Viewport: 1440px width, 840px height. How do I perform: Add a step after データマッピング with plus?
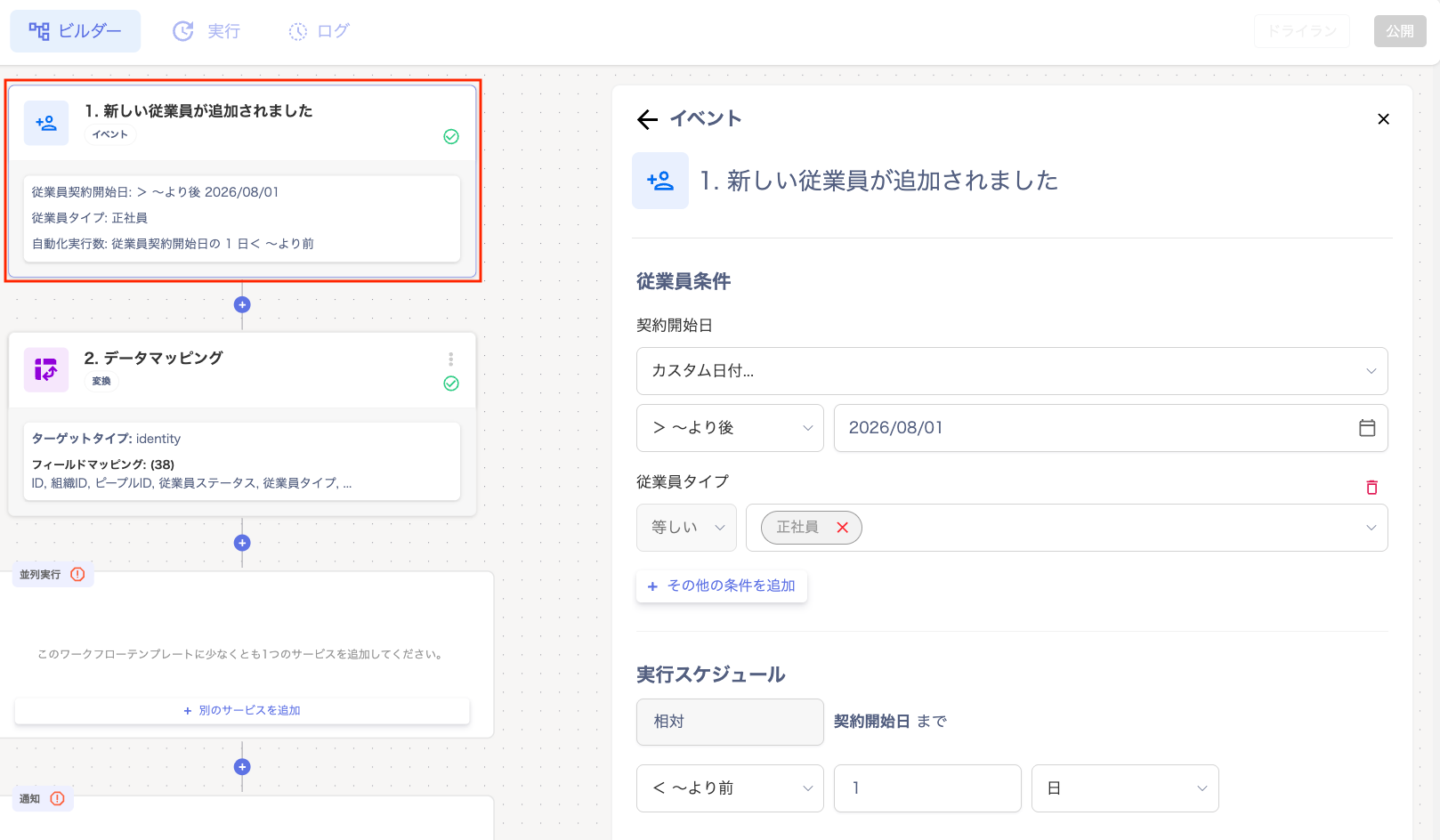242,543
